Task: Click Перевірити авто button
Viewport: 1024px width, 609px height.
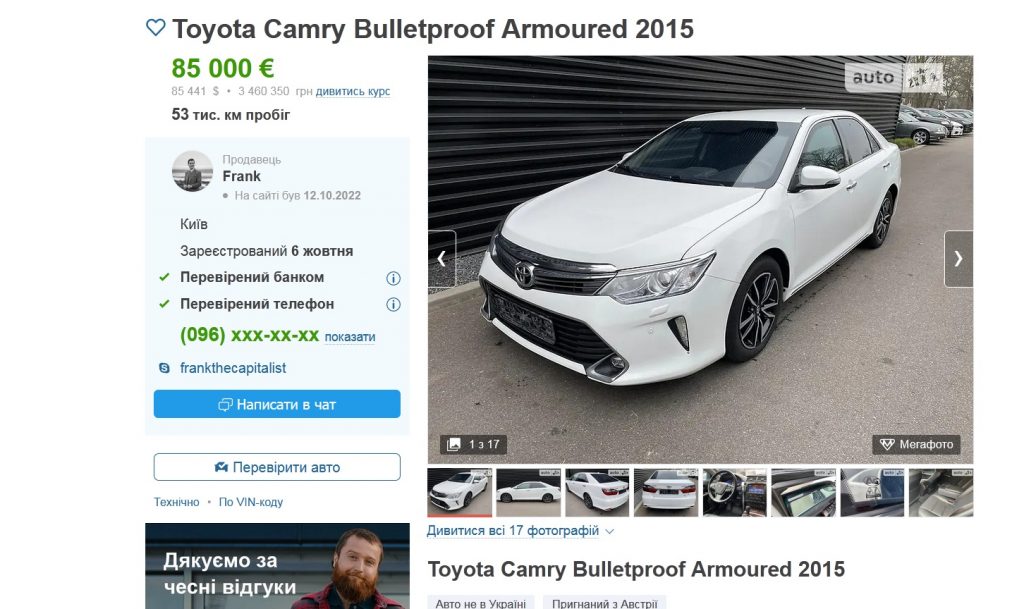Action: [x=277, y=467]
